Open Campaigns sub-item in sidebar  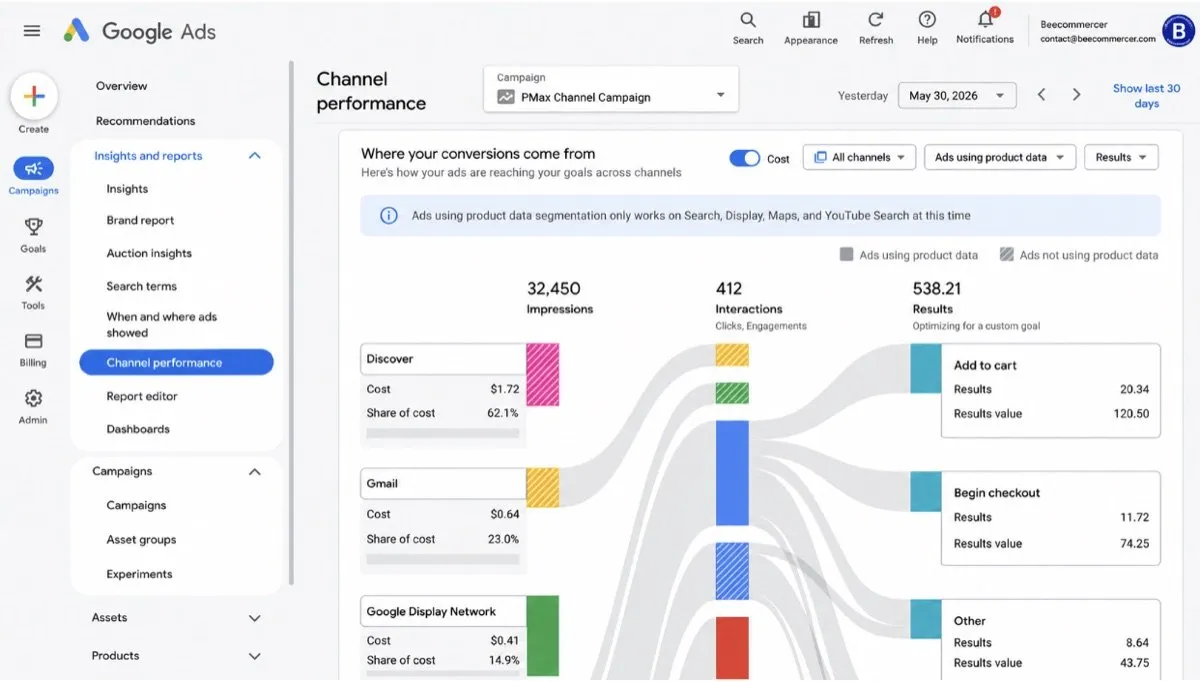pyautogui.click(x=136, y=506)
